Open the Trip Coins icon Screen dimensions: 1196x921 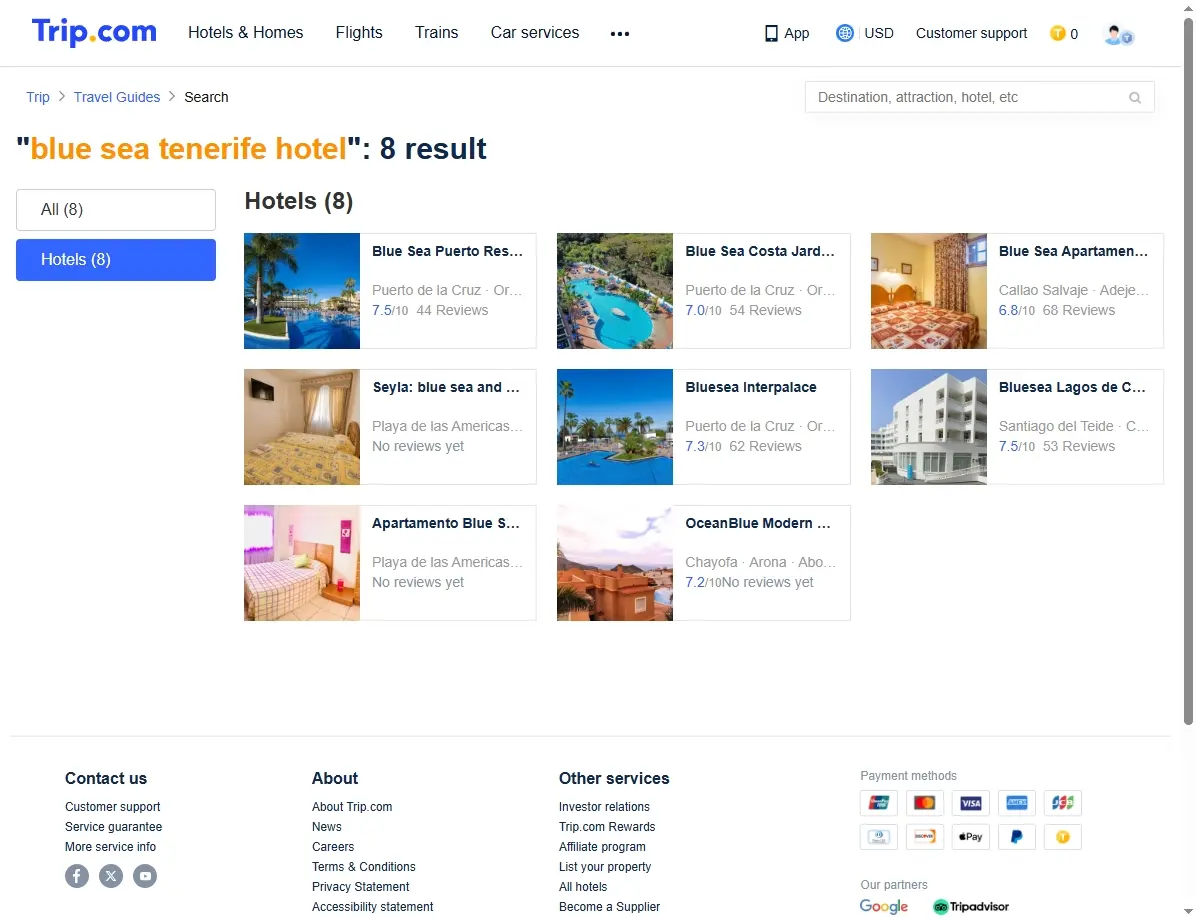click(x=1057, y=33)
